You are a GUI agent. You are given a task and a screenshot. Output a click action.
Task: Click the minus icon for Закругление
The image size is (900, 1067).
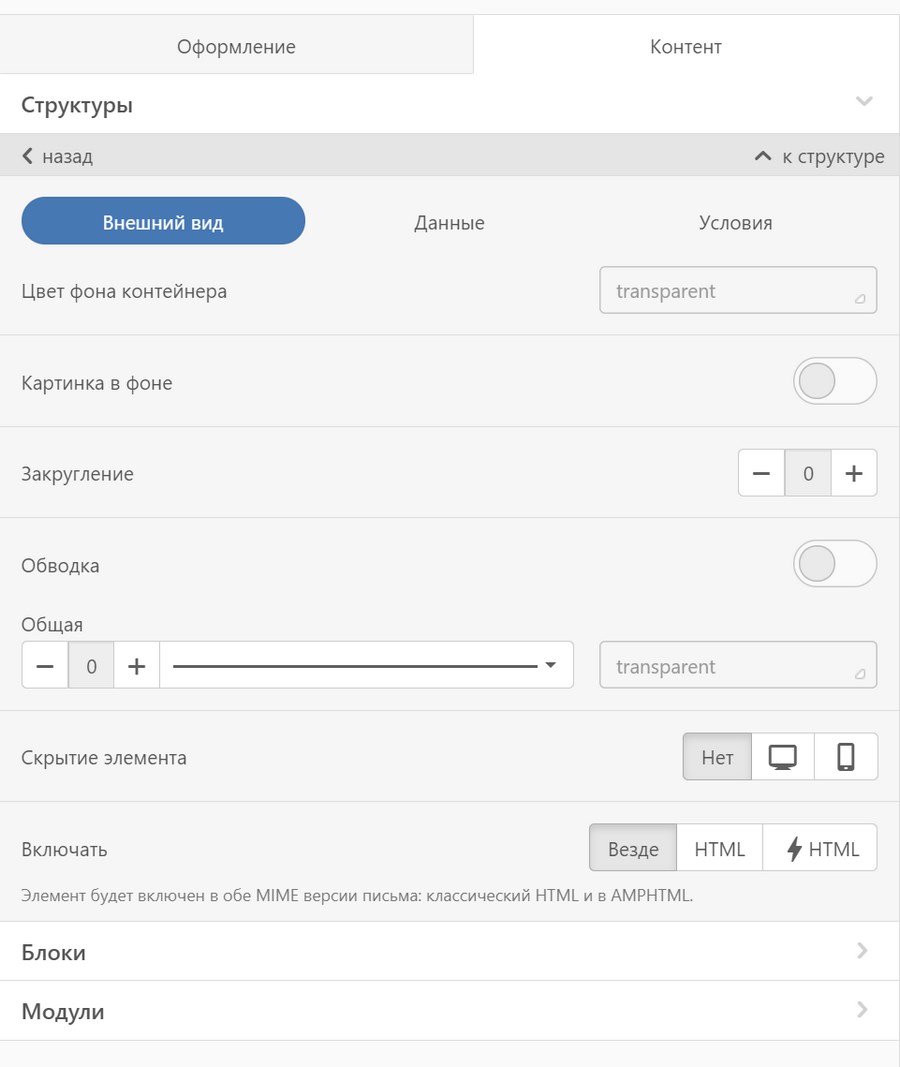pyautogui.click(x=761, y=474)
